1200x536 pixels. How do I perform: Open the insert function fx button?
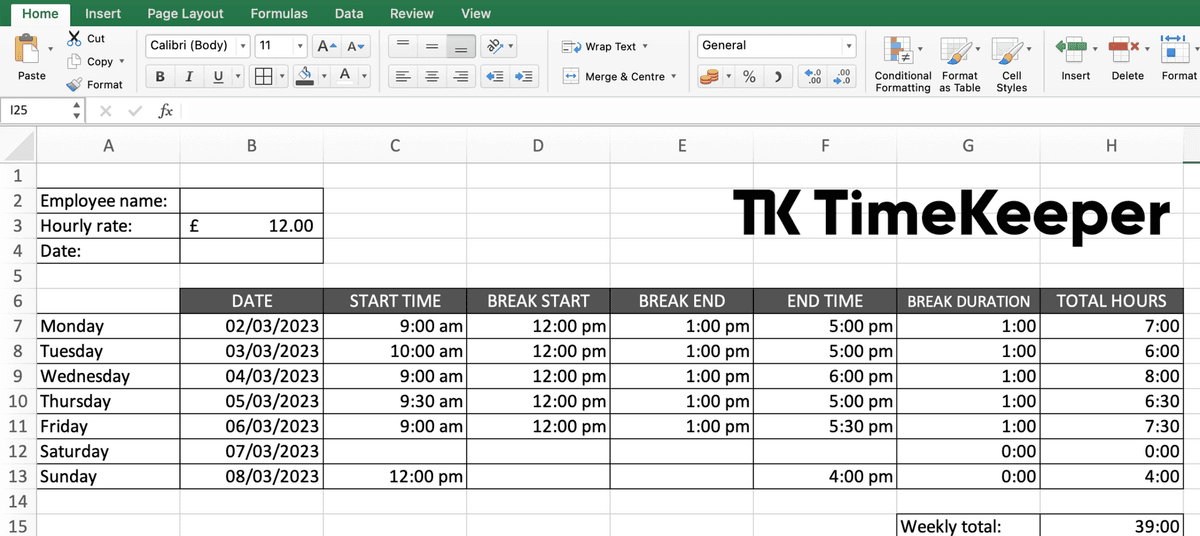[166, 111]
